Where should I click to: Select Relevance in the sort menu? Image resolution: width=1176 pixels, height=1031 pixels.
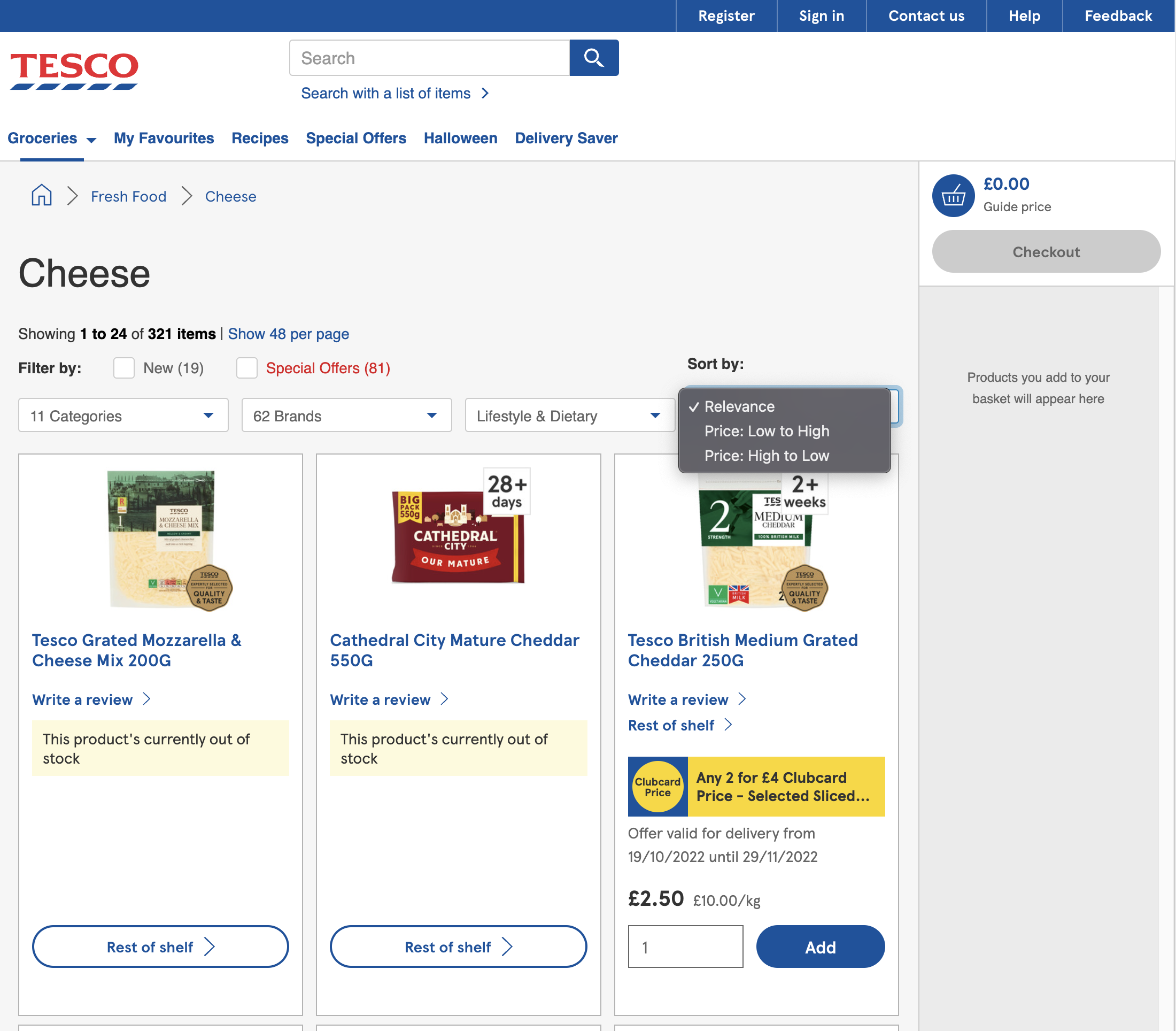[x=739, y=406]
